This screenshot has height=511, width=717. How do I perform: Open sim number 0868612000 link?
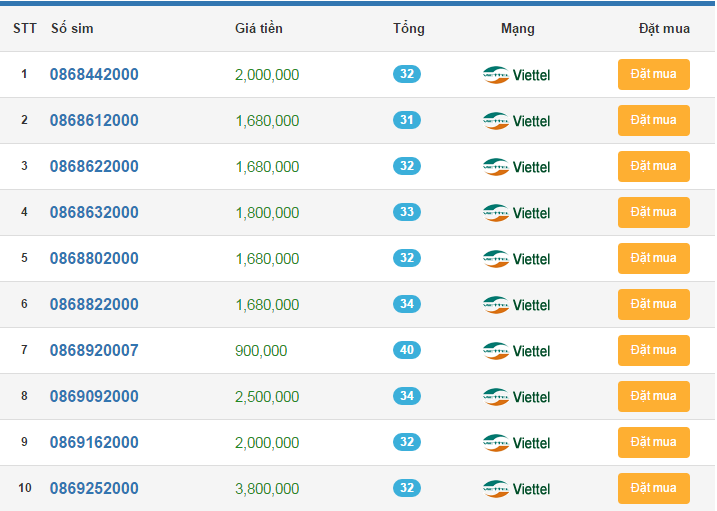(x=94, y=120)
